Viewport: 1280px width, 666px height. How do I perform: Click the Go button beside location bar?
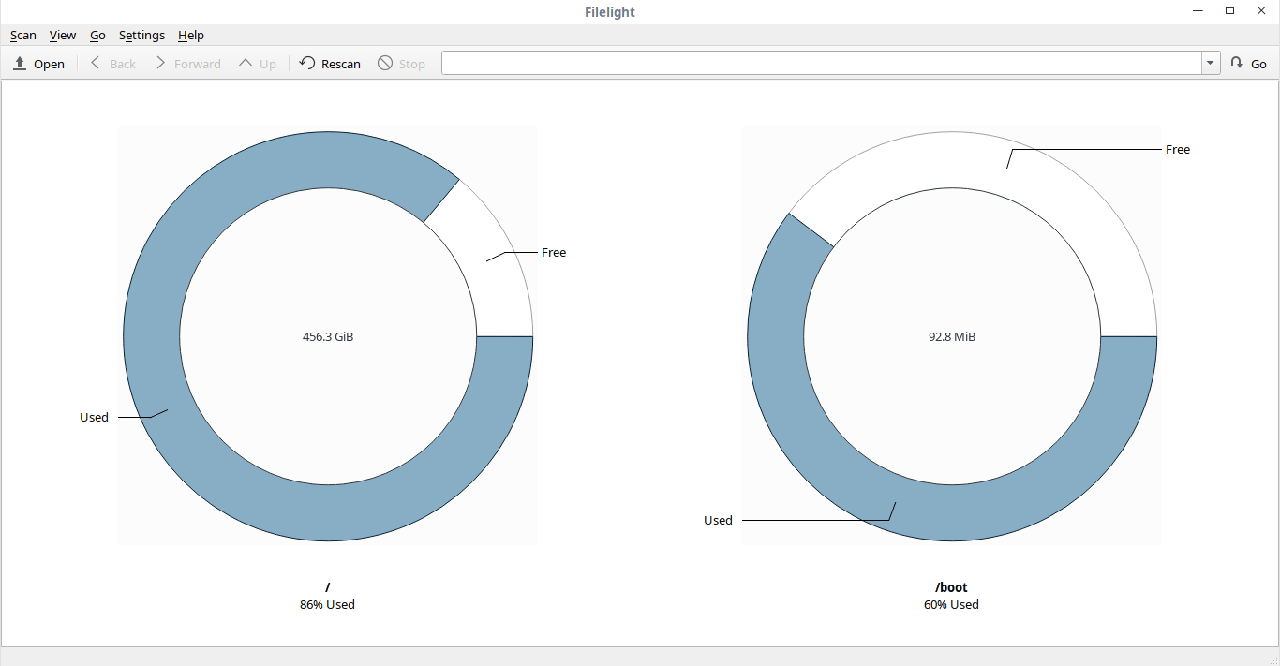(x=1248, y=64)
